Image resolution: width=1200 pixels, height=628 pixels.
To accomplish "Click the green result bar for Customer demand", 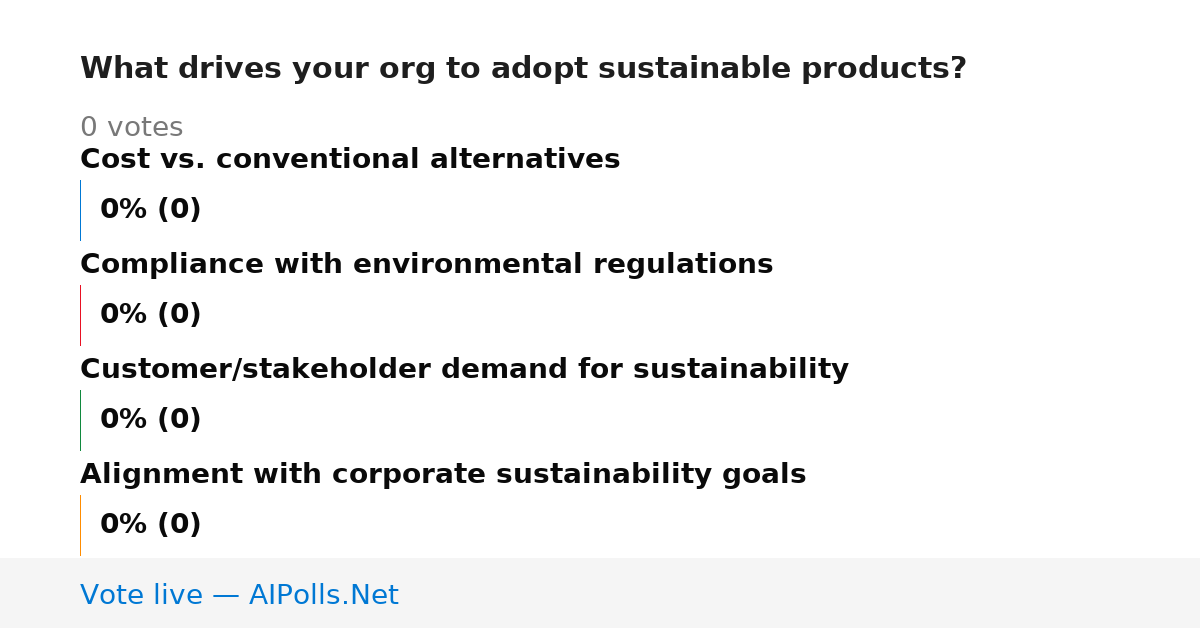I will coord(80,420).
